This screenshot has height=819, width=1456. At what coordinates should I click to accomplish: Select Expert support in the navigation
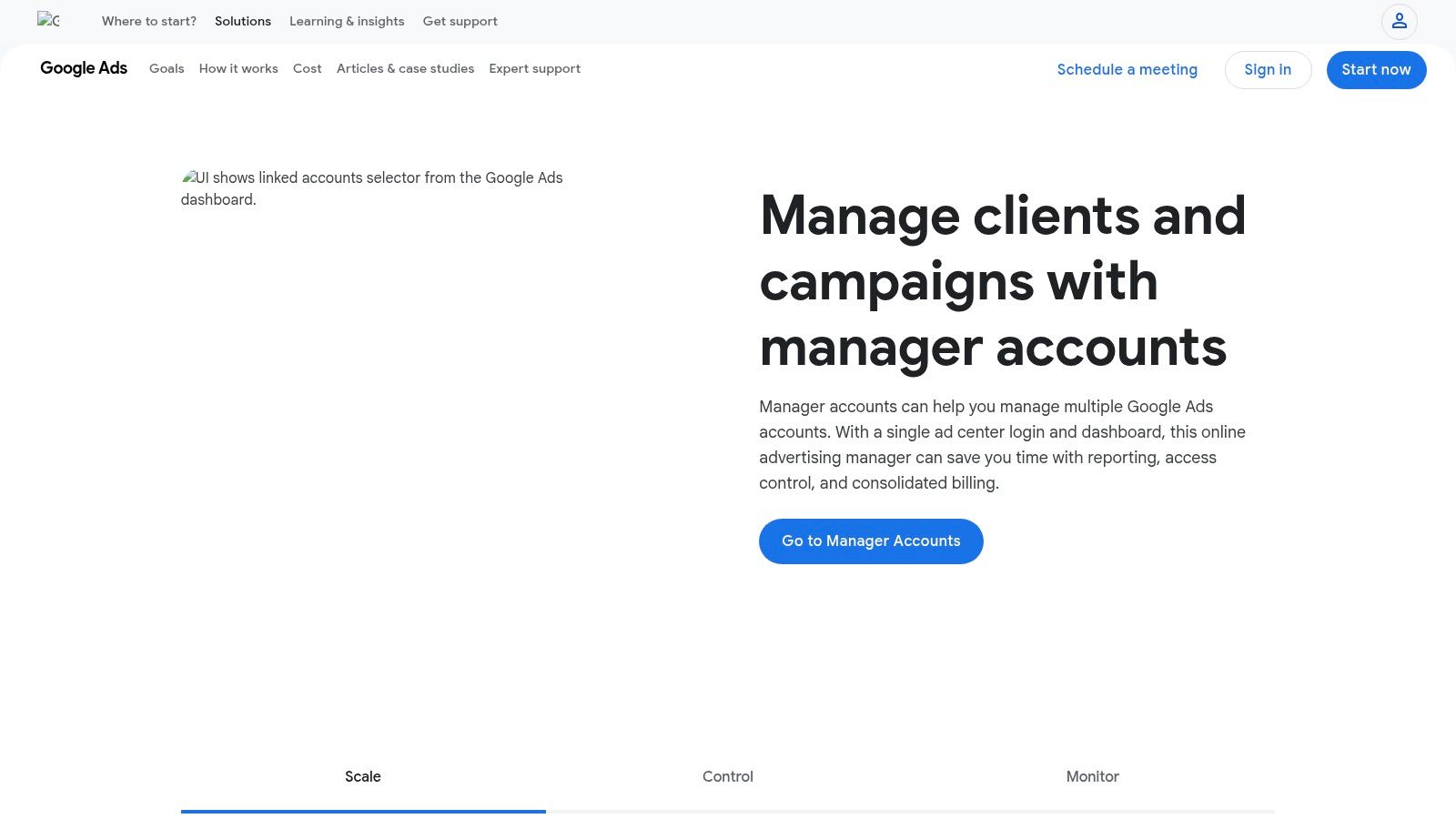pos(534,68)
